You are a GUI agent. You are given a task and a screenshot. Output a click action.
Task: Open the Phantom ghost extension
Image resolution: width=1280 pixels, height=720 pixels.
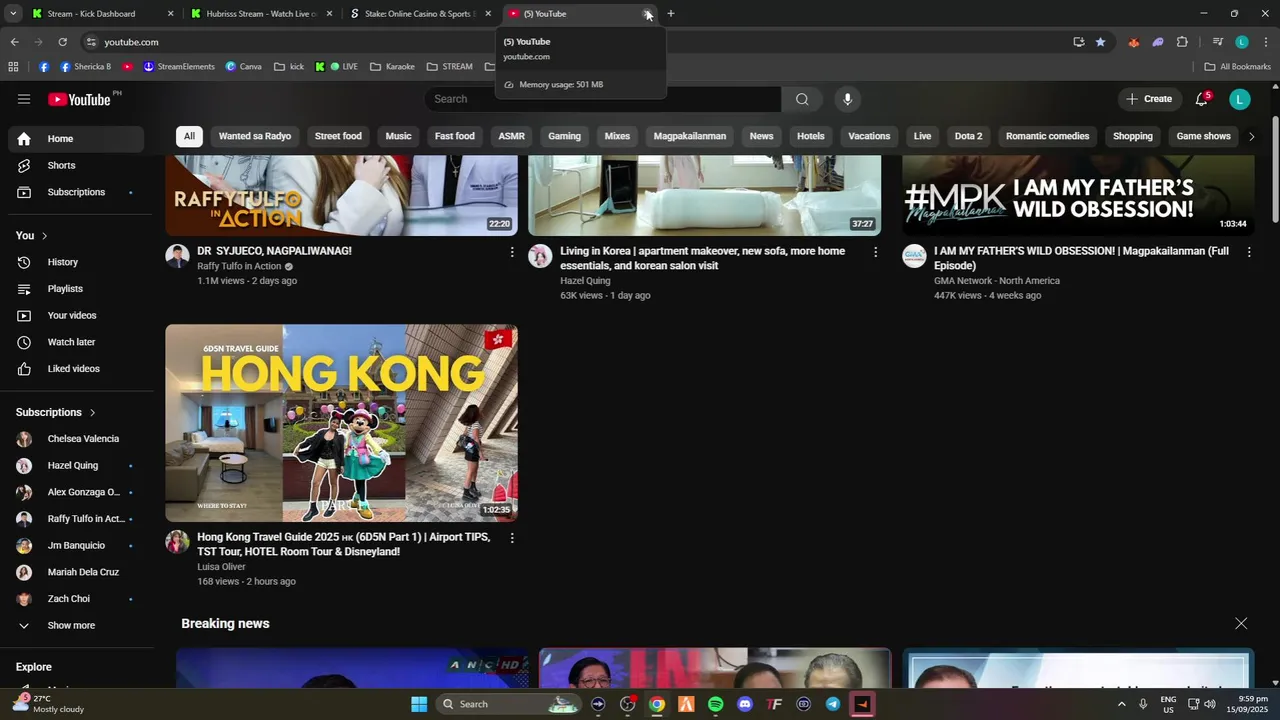[1157, 42]
